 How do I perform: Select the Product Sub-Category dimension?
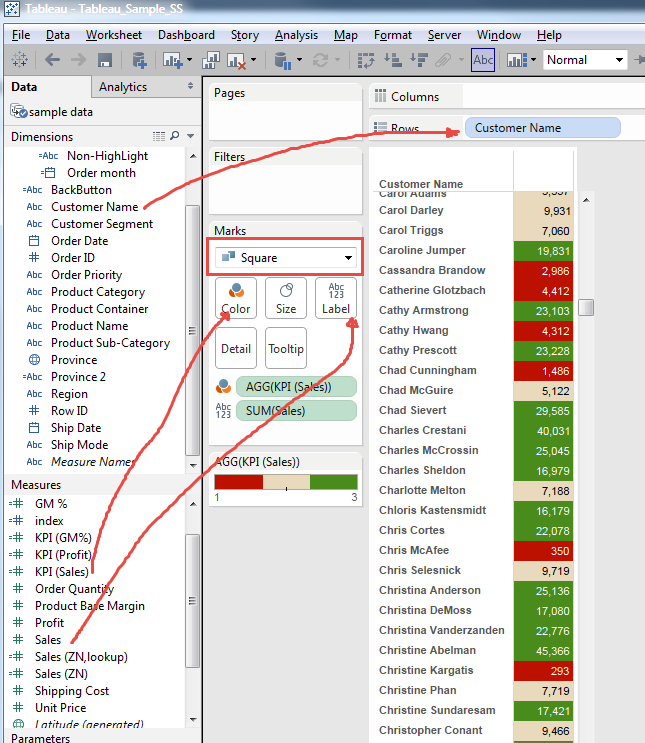[x=110, y=343]
